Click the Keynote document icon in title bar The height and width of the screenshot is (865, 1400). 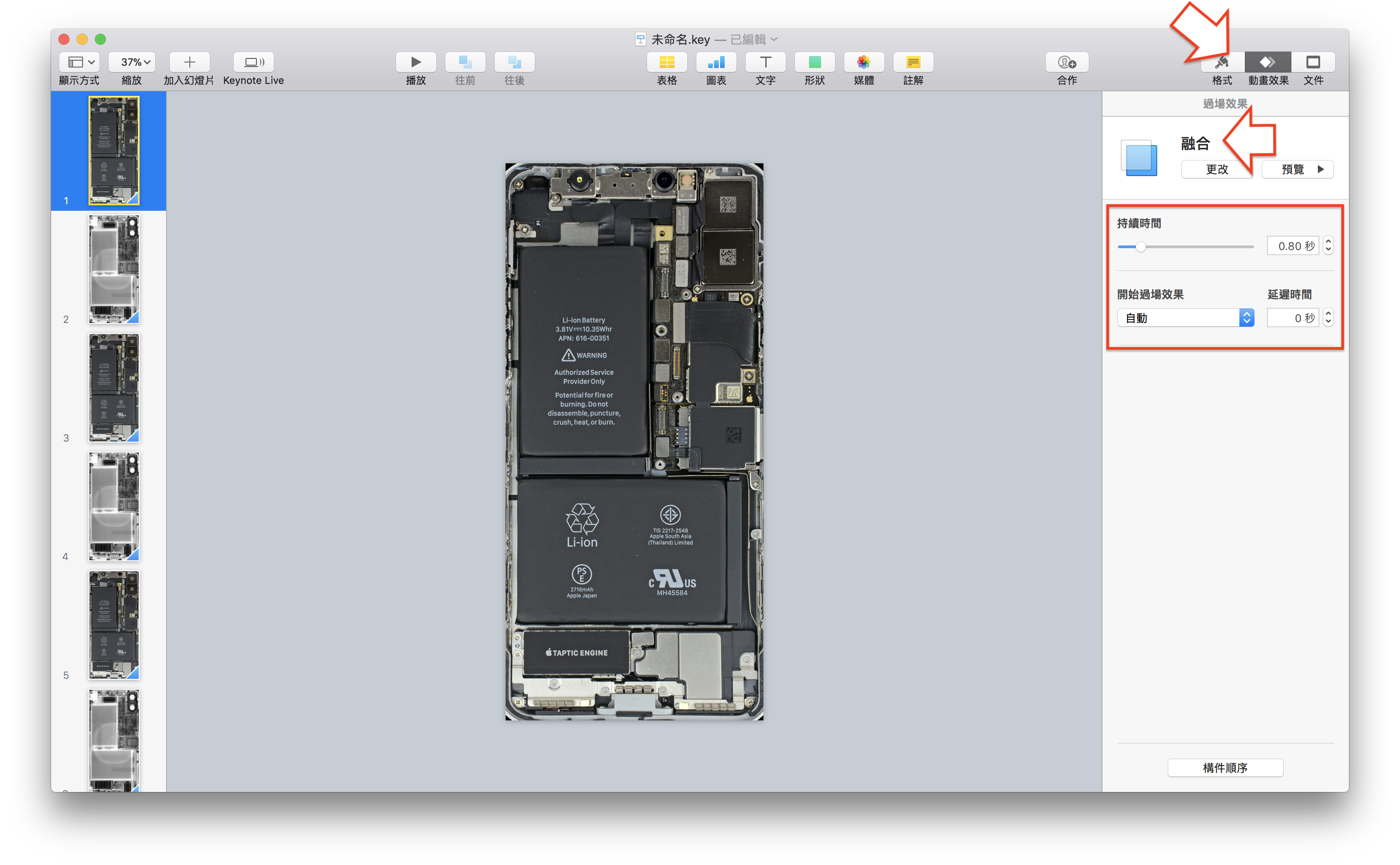pos(641,40)
